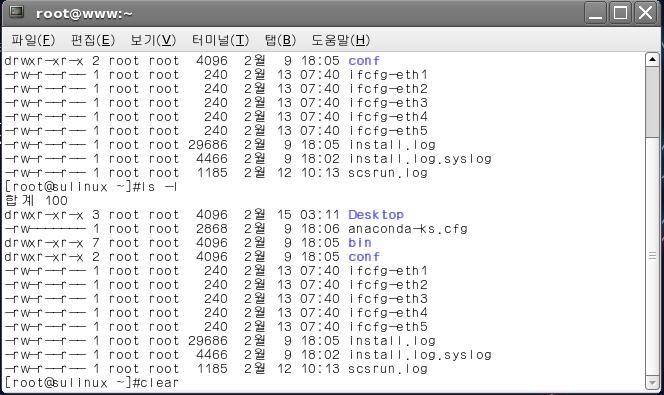Open the 도움말(H) menu
The height and width of the screenshot is (395, 664).
(340, 40)
